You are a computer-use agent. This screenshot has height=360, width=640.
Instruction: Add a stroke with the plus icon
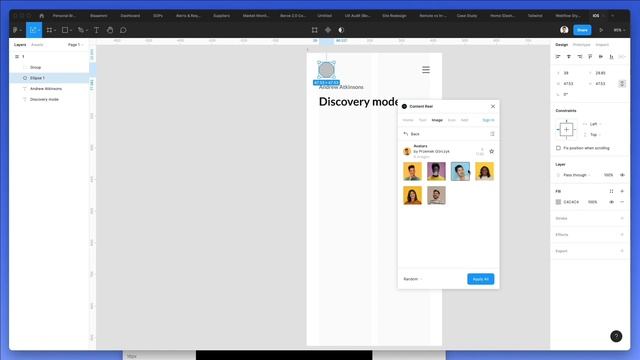click(622, 218)
